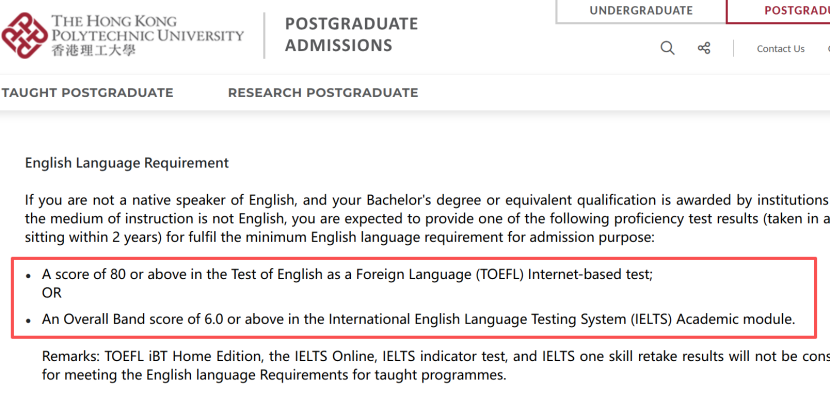This screenshot has height=411, width=830.
Task: Open the Contact Us link
Action: (x=780, y=49)
